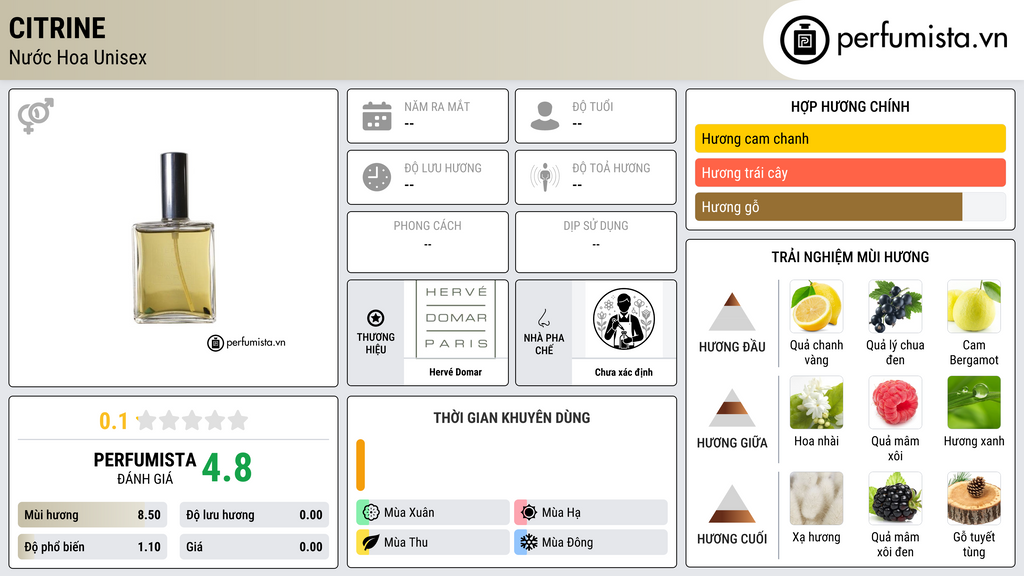Viewport: 1024px width, 576px height.
Task: Click the green 4.8 Perfumista rating
Action: [227, 468]
